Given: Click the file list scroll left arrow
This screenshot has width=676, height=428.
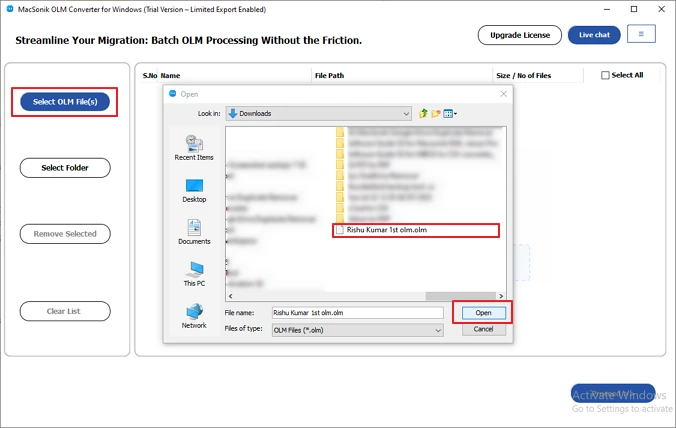Looking at the screenshot, I should click(x=231, y=296).
